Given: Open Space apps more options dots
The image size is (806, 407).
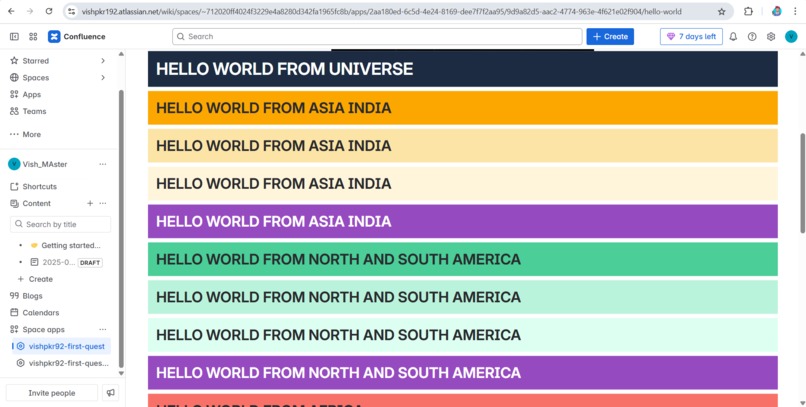Looking at the screenshot, I should click(103, 329).
